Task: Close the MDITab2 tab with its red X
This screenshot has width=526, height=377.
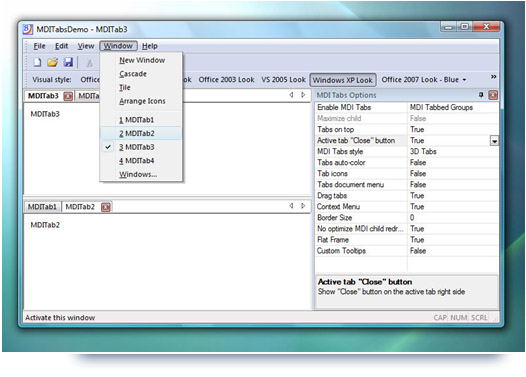Action: [106, 207]
